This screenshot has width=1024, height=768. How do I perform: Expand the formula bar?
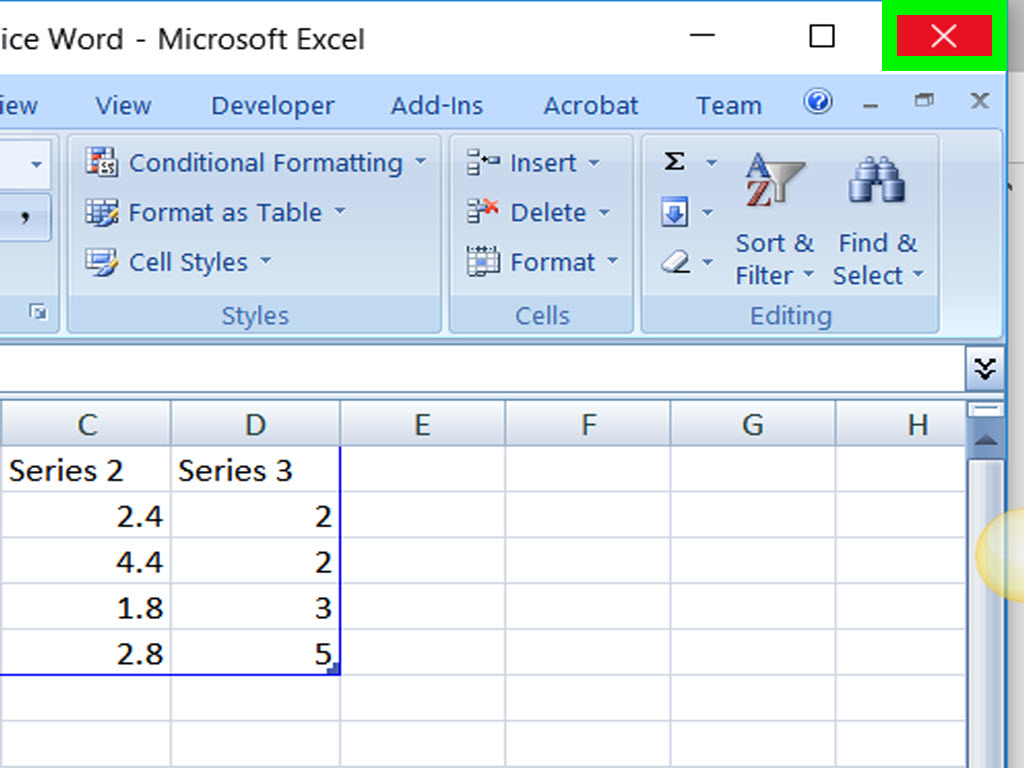pos(985,370)
